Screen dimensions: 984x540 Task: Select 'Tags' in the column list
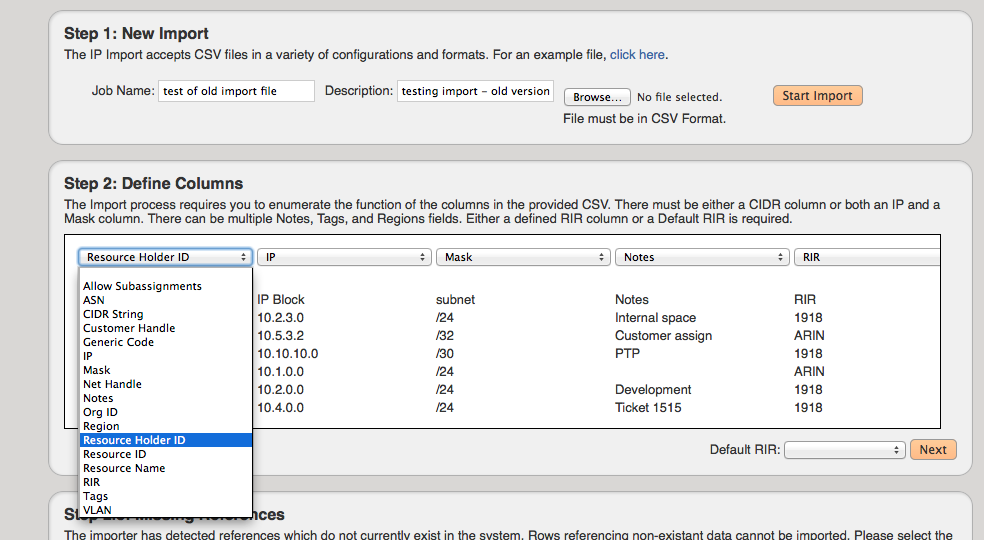click(96, 496)
